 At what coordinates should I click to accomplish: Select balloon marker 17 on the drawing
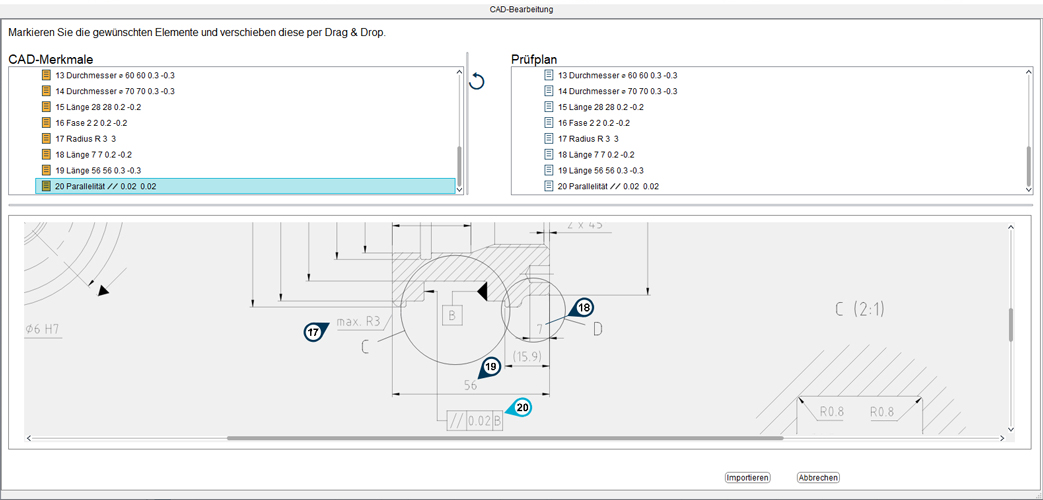[315, 332]
